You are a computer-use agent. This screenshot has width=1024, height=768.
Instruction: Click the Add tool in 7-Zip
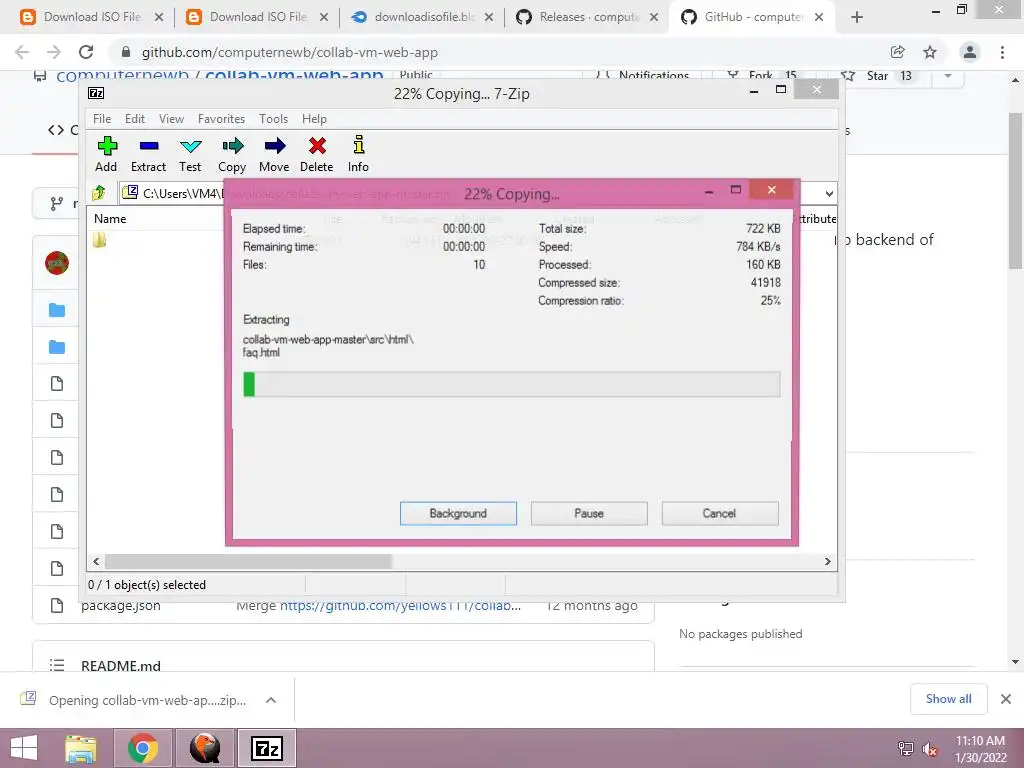click(106, 154)
